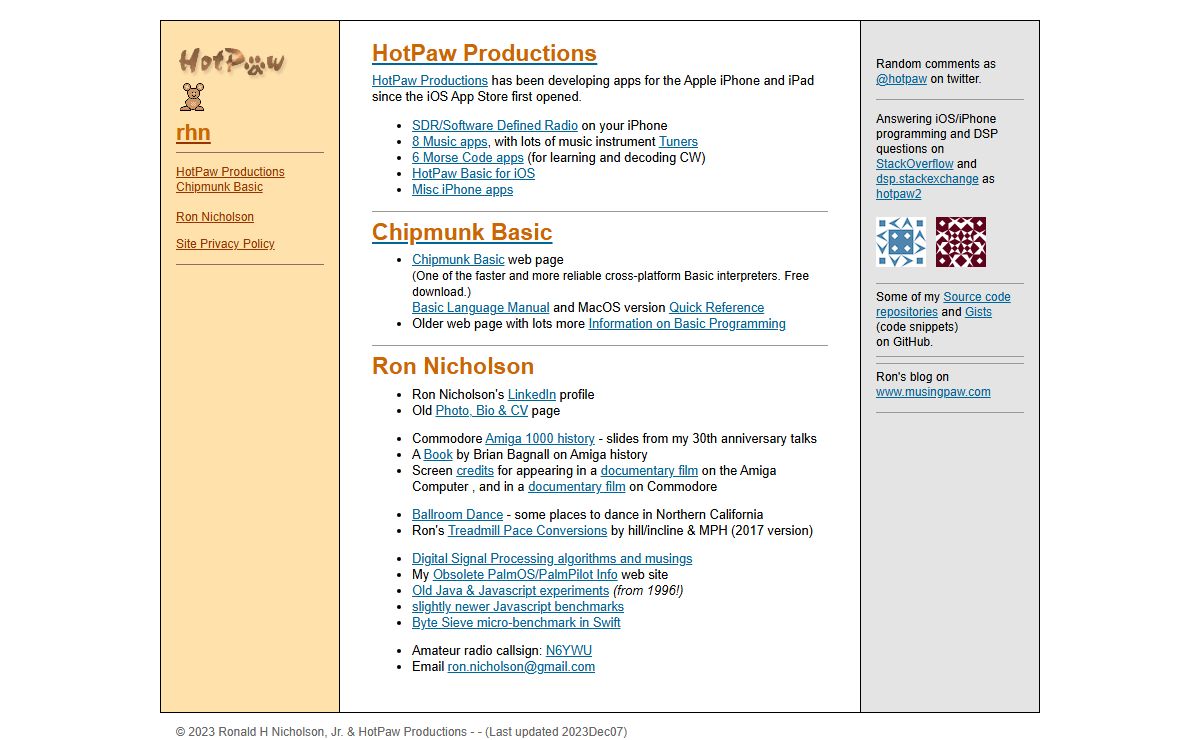Viewport: 1200px width, 740px height.
Task: Go to HotPaw Productions in the sidebar
Action: [230, 172]
